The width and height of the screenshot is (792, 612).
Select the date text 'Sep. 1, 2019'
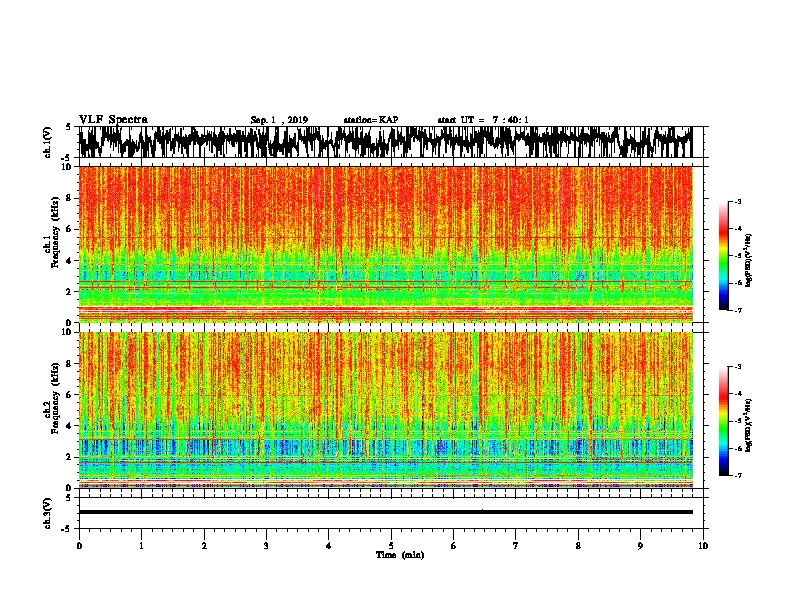[x=279, y=120]
